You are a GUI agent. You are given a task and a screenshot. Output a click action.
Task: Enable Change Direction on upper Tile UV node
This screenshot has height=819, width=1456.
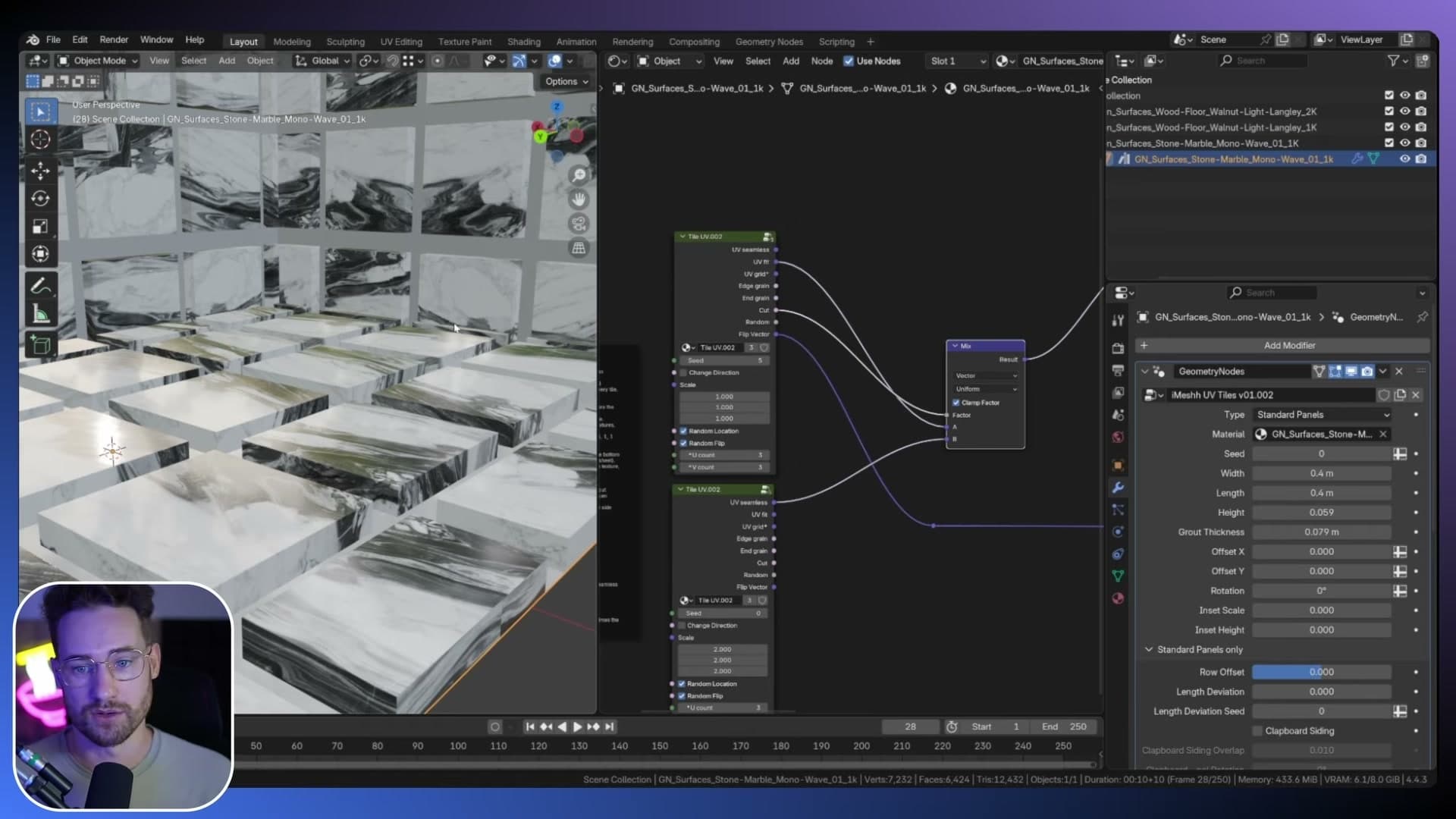(683, 373)
